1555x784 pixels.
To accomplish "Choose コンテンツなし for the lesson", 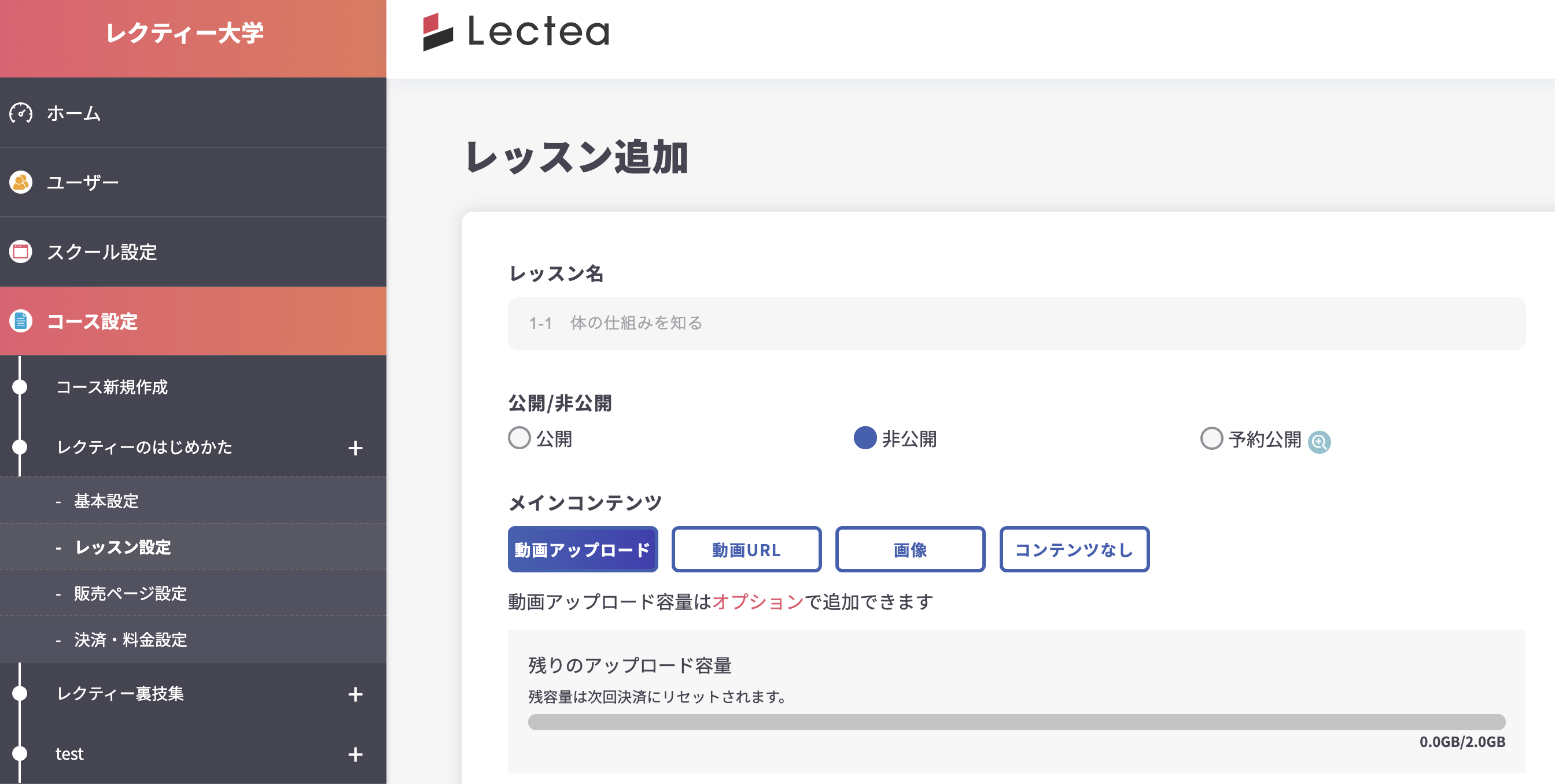I will click(1074, 549).
